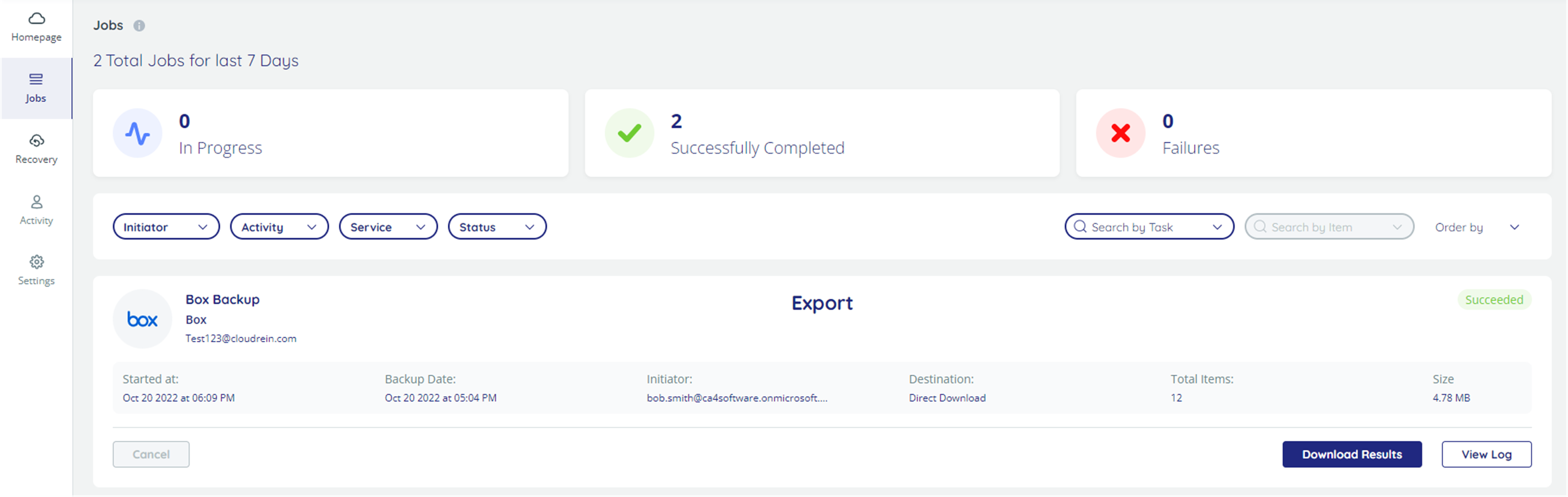The image size is (1568, 497).
Task: Click the Box Backup job title
Action: click(x=223, y=300)
